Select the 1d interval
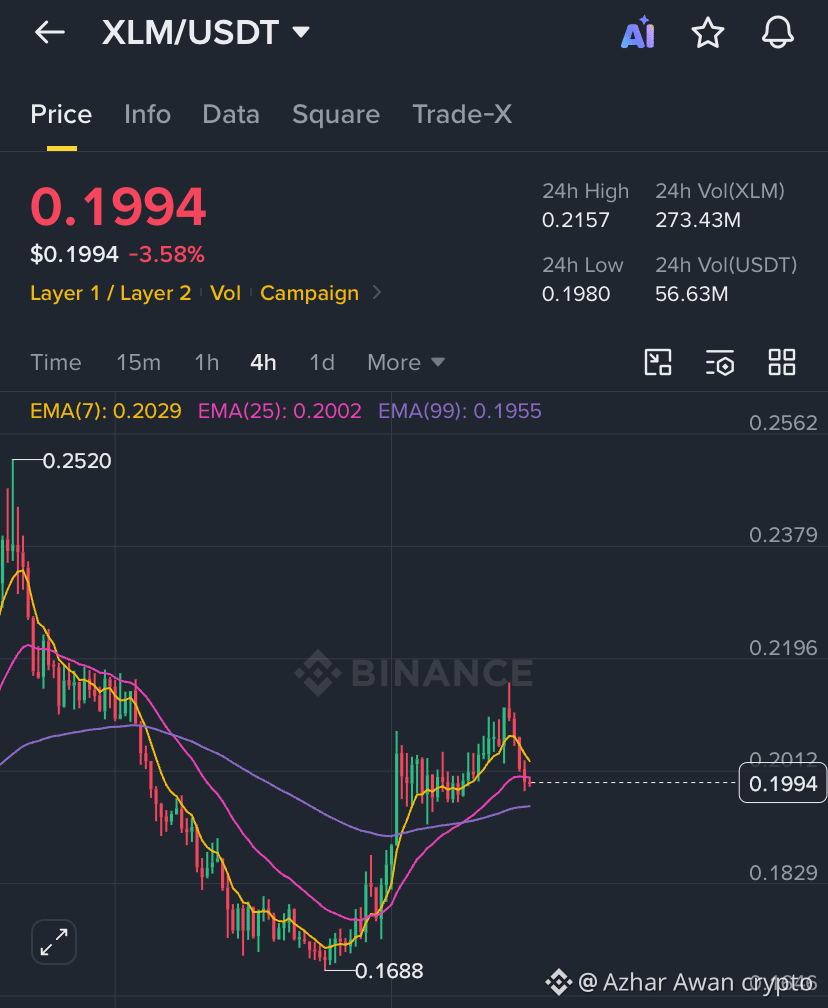This screenshot has width=828, height=1008. [x=322, y=363]
